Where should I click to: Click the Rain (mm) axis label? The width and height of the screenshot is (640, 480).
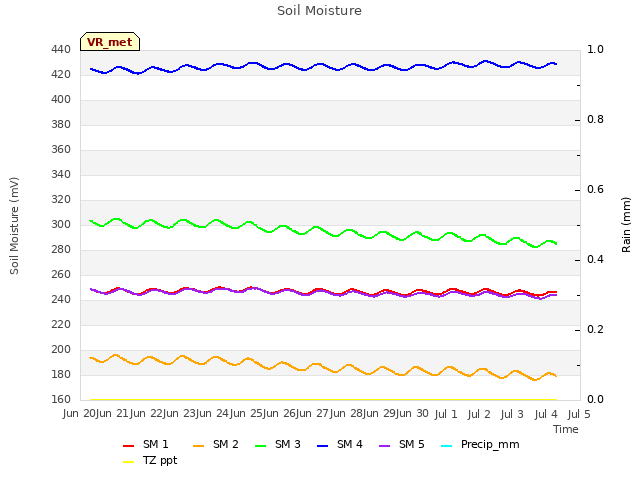[x=626, y=225]
